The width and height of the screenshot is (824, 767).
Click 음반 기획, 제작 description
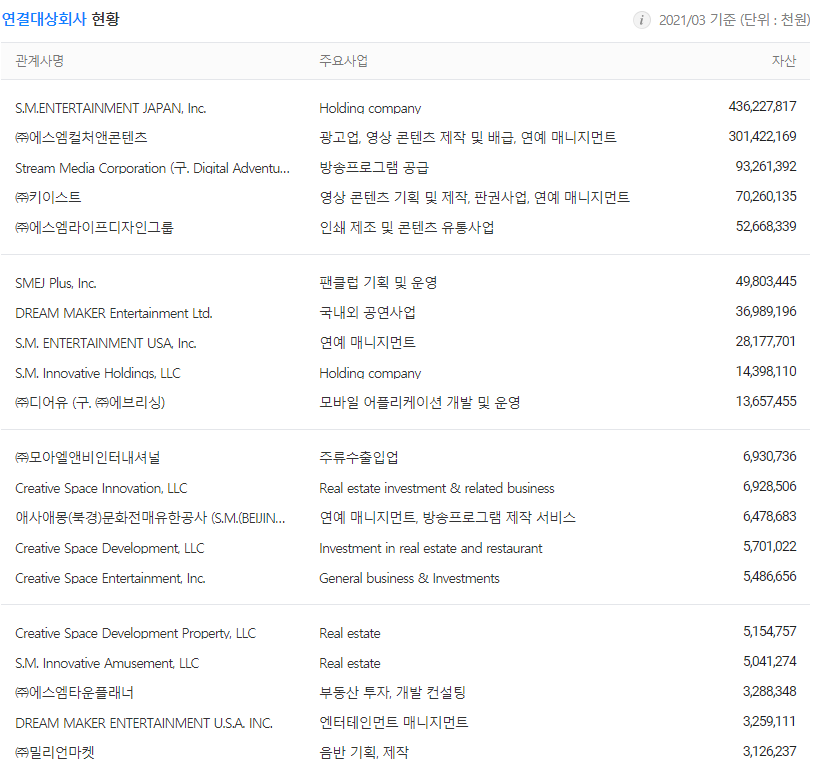pyautogui.click(x=364, y=752)
